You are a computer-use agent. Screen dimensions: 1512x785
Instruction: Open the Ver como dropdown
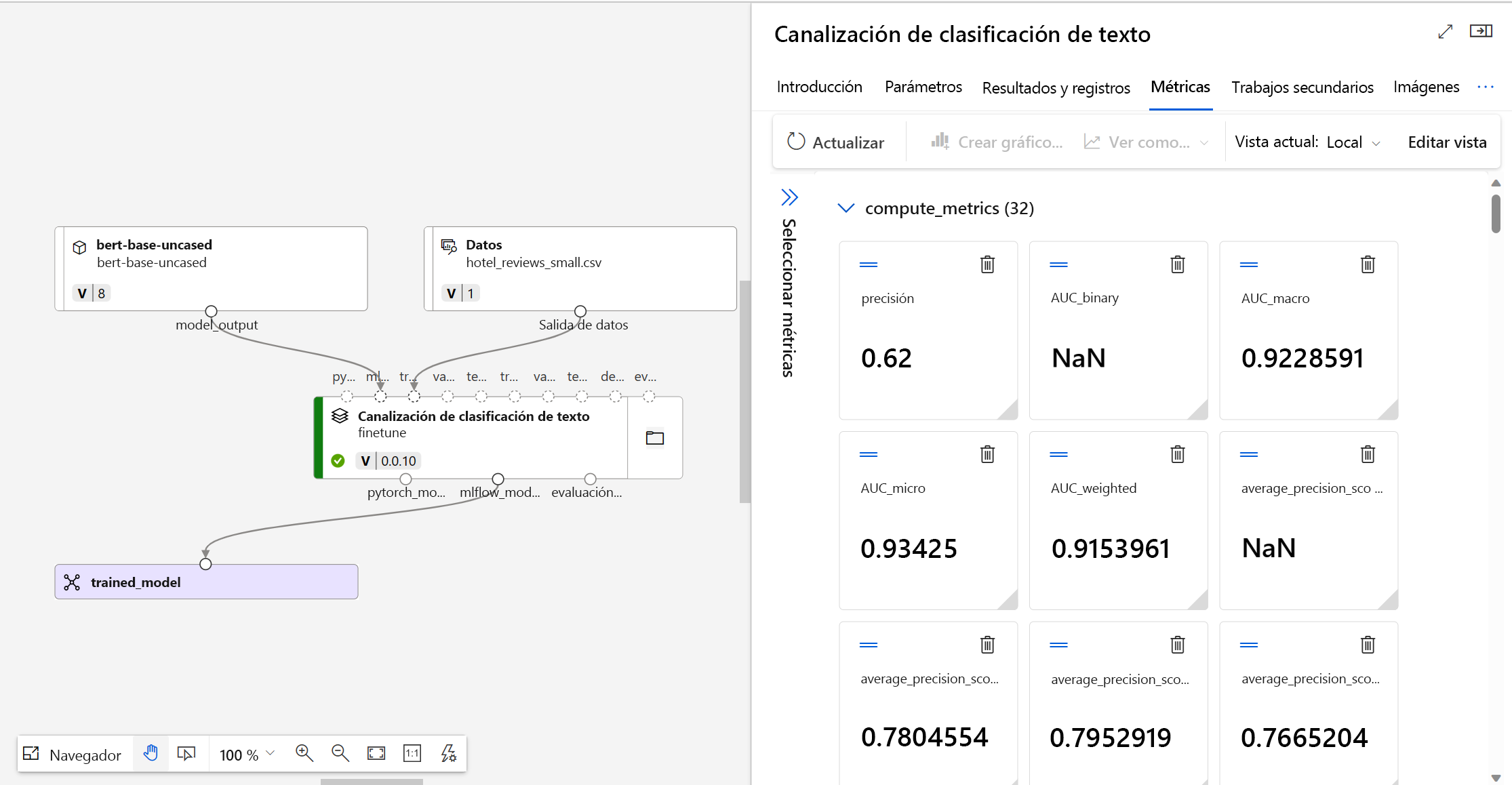(1146, 142)
